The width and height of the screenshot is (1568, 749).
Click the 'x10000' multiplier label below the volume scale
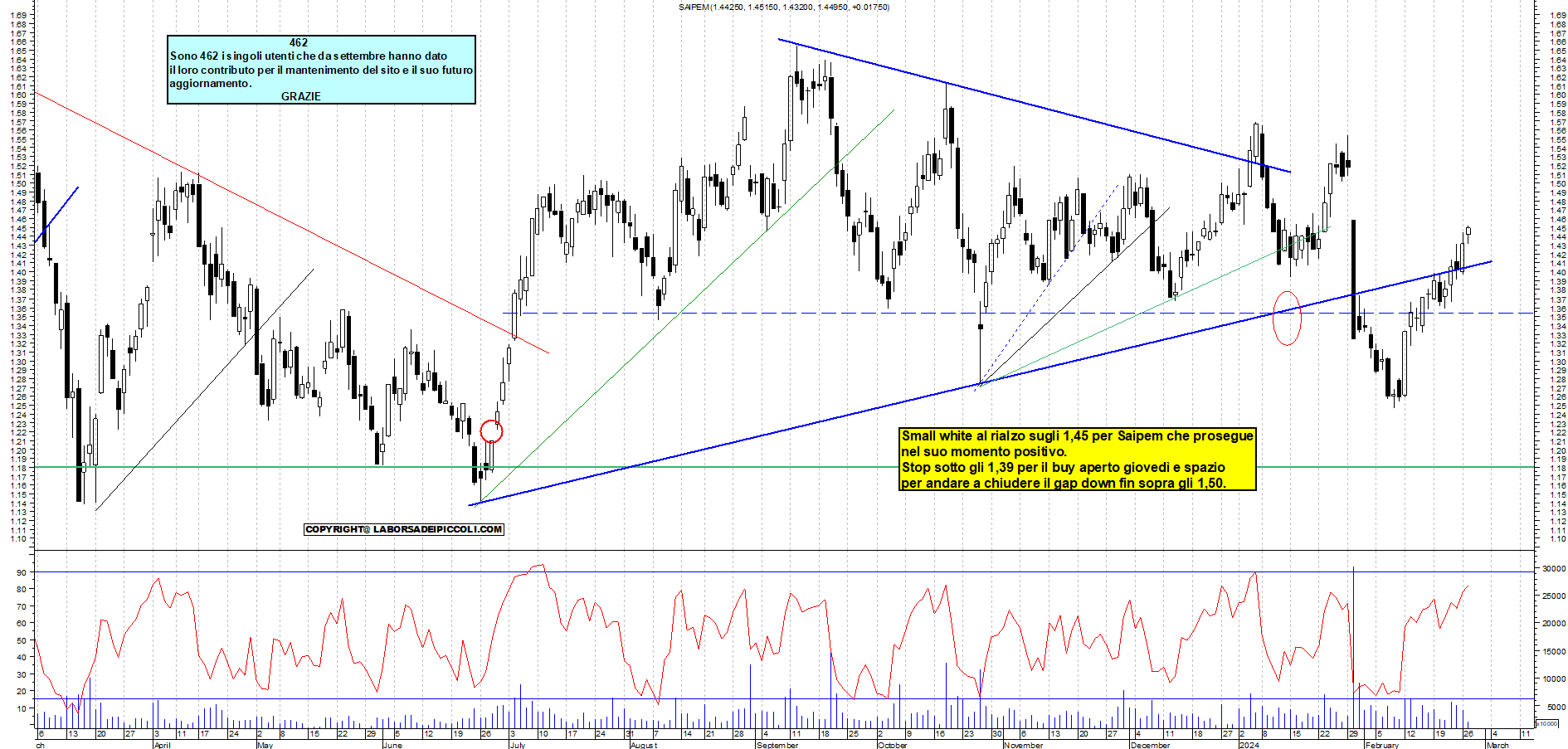click(x=1546, y=723)
